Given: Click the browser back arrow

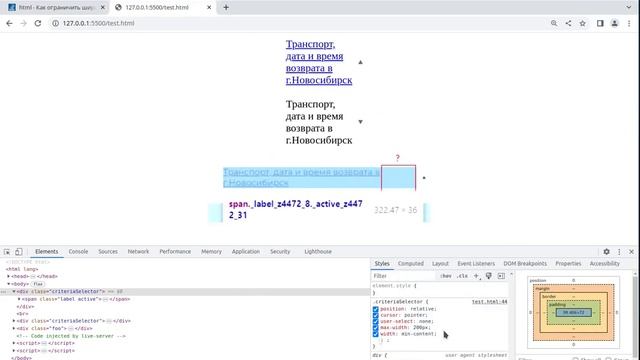Looking at the screenshot, I should coord(9,23).
